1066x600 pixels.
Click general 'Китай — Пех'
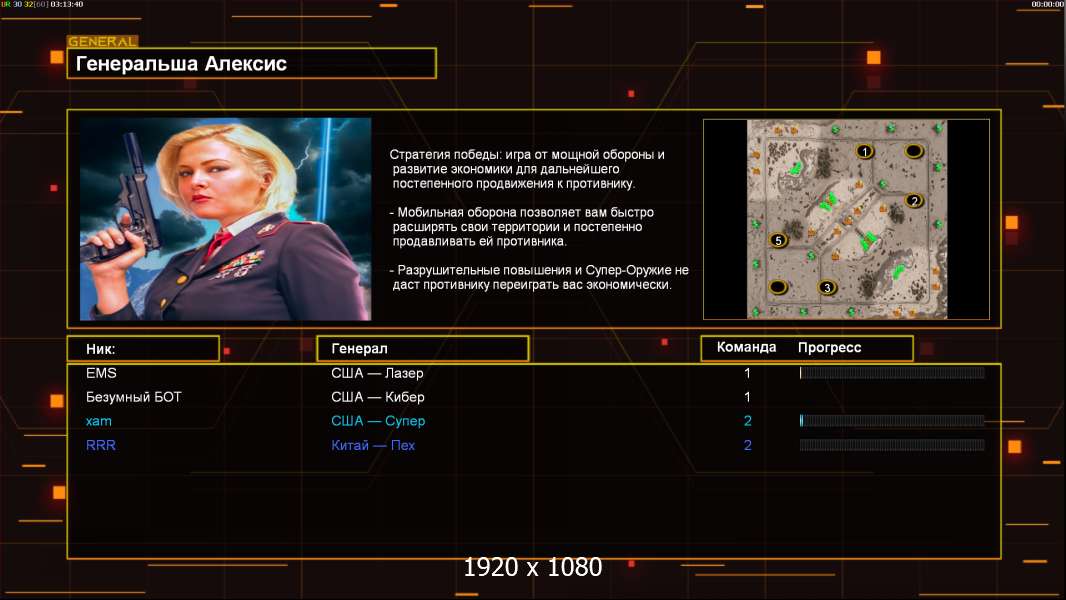pos(373,445)
